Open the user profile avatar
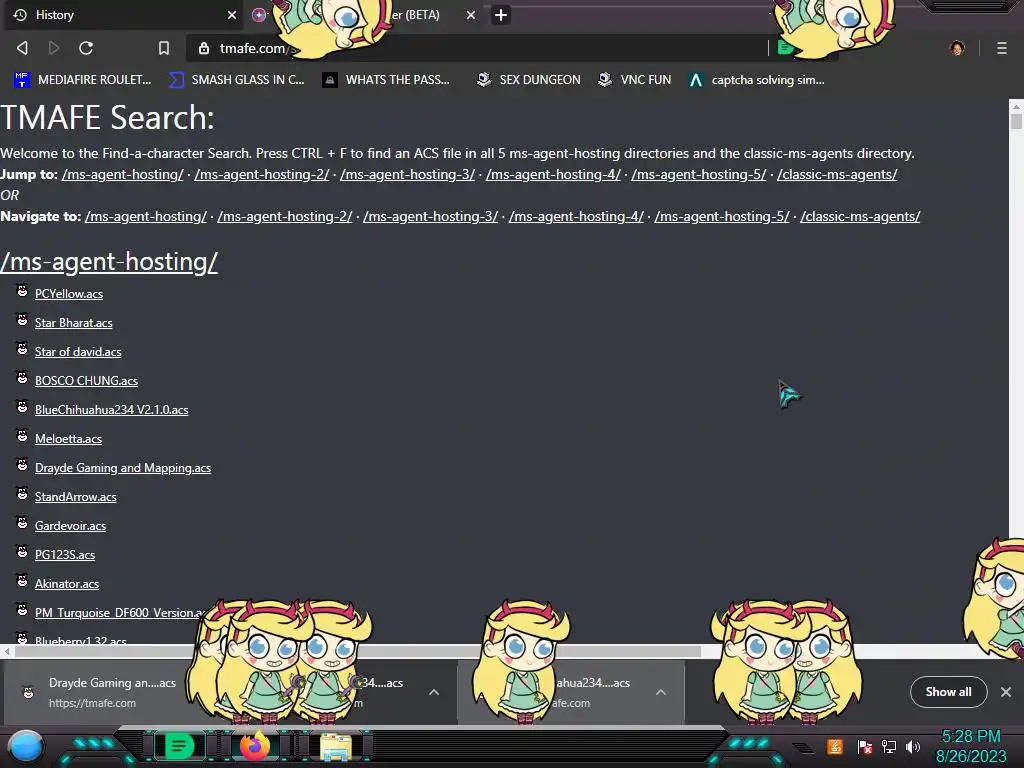 tap(957, 48)
